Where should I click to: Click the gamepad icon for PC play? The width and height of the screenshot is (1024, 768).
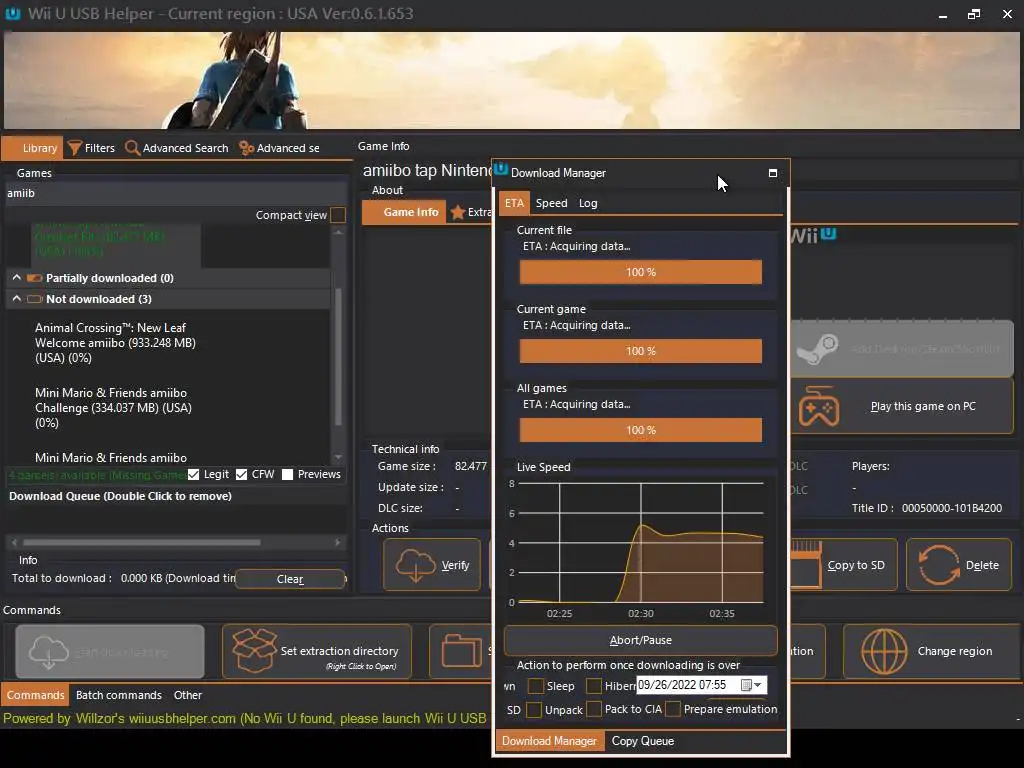pyautogui.click(x=818, y=406)
